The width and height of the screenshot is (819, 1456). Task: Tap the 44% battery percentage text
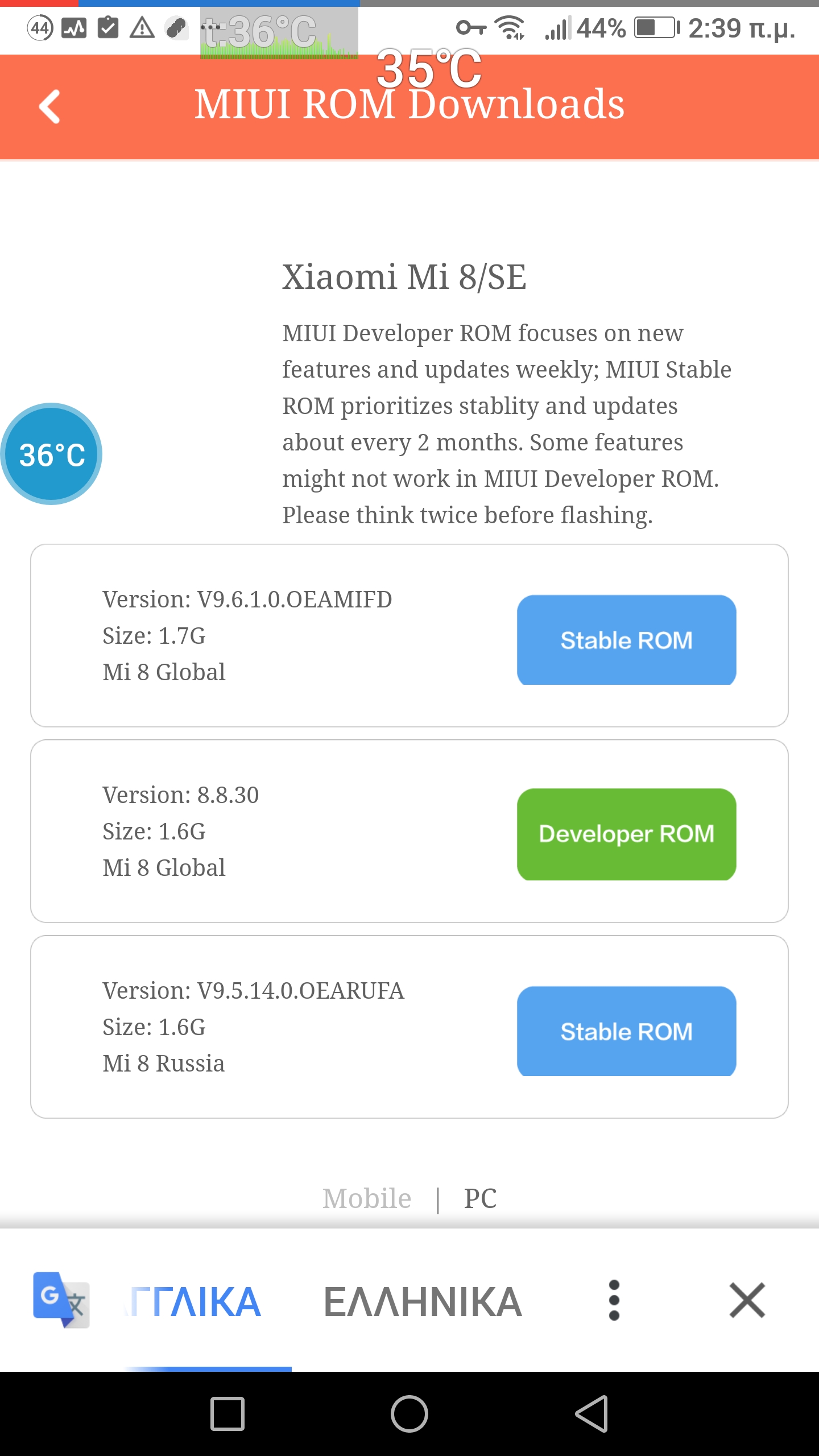pos(601,28)
